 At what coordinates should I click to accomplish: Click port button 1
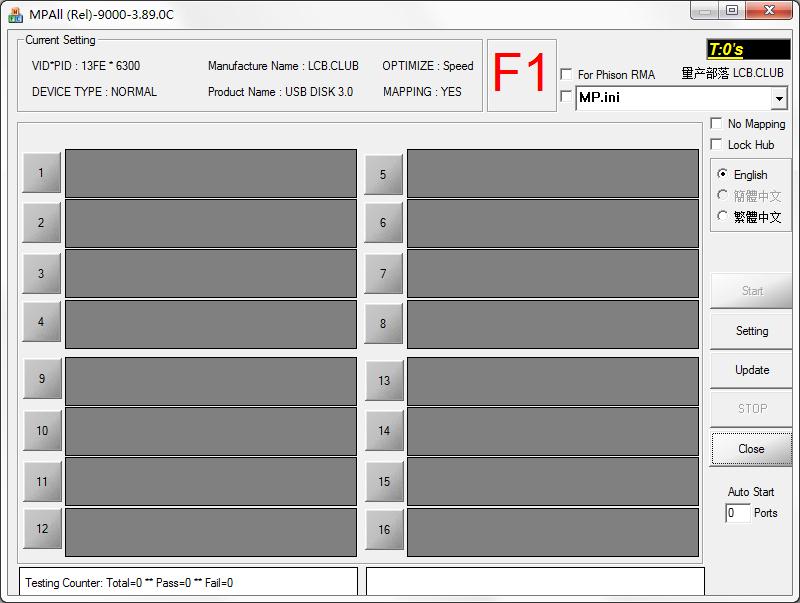click(x=41, y=172)
